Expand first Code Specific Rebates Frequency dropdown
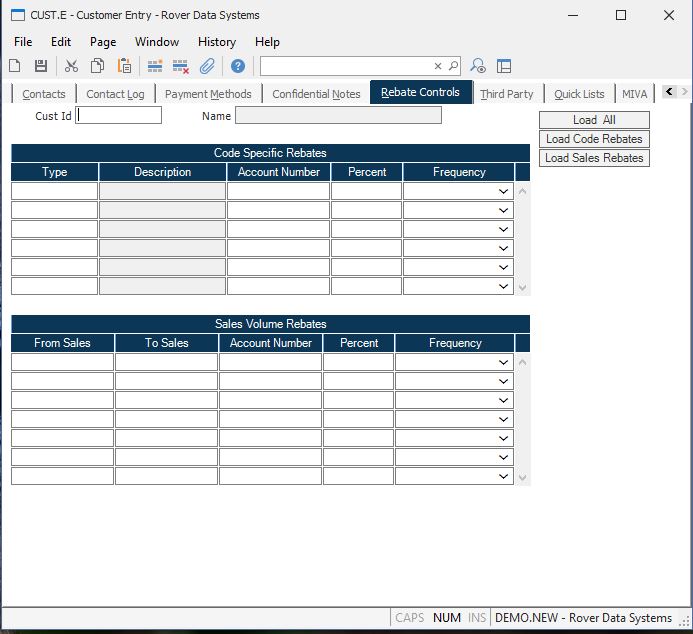693x634 pixels. point(504,191)
